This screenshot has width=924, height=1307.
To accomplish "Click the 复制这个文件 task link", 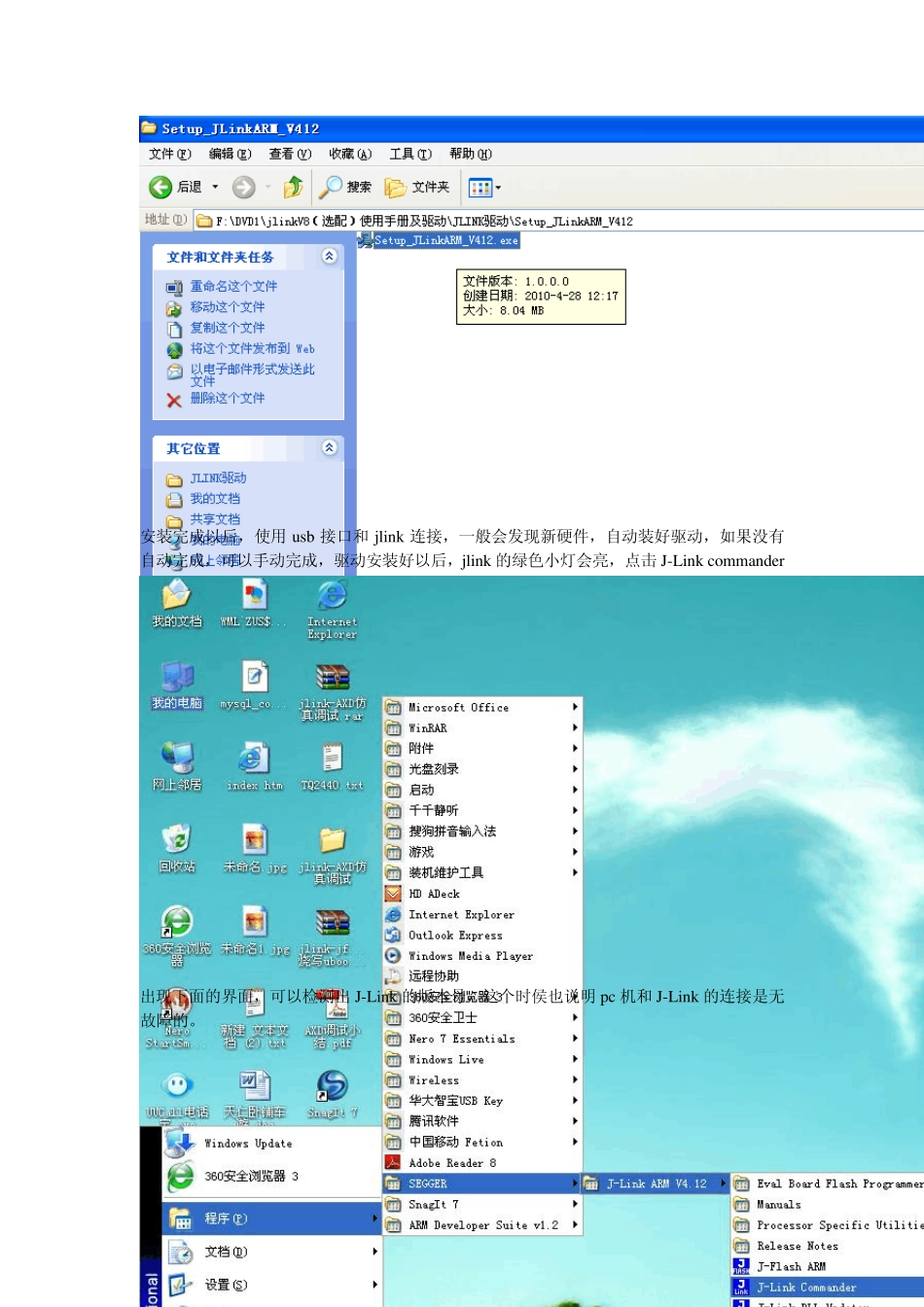I will pos(228,328).
